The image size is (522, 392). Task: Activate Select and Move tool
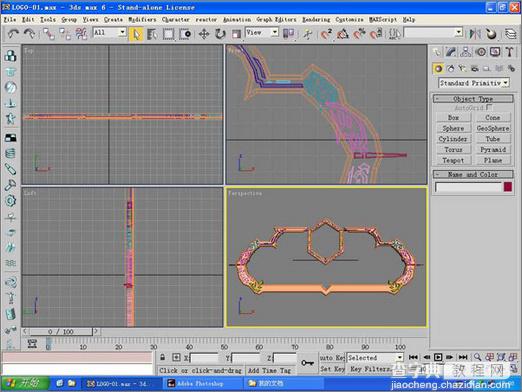click(204, 34)
